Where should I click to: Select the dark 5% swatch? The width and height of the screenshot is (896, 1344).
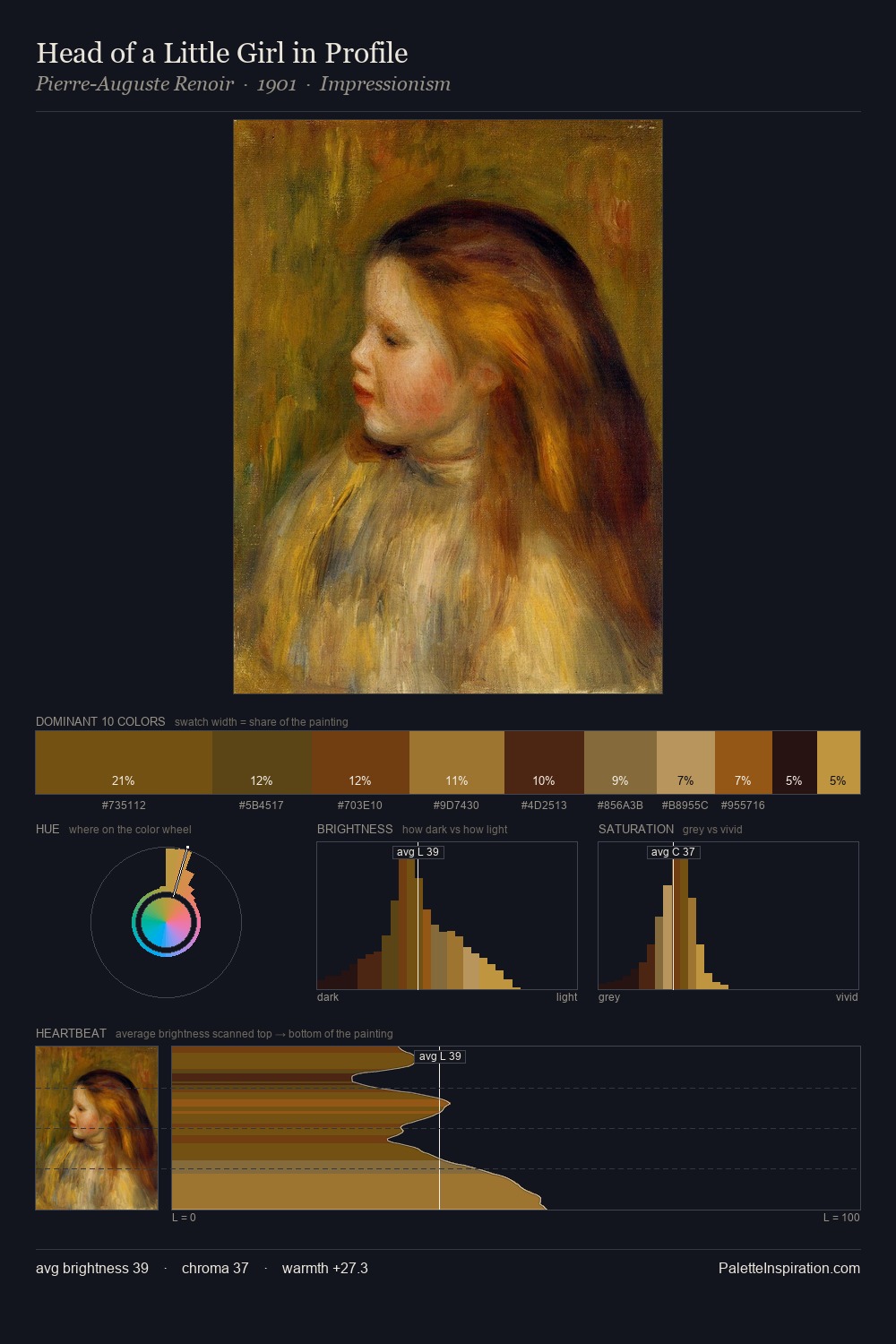tap(794, 762)
